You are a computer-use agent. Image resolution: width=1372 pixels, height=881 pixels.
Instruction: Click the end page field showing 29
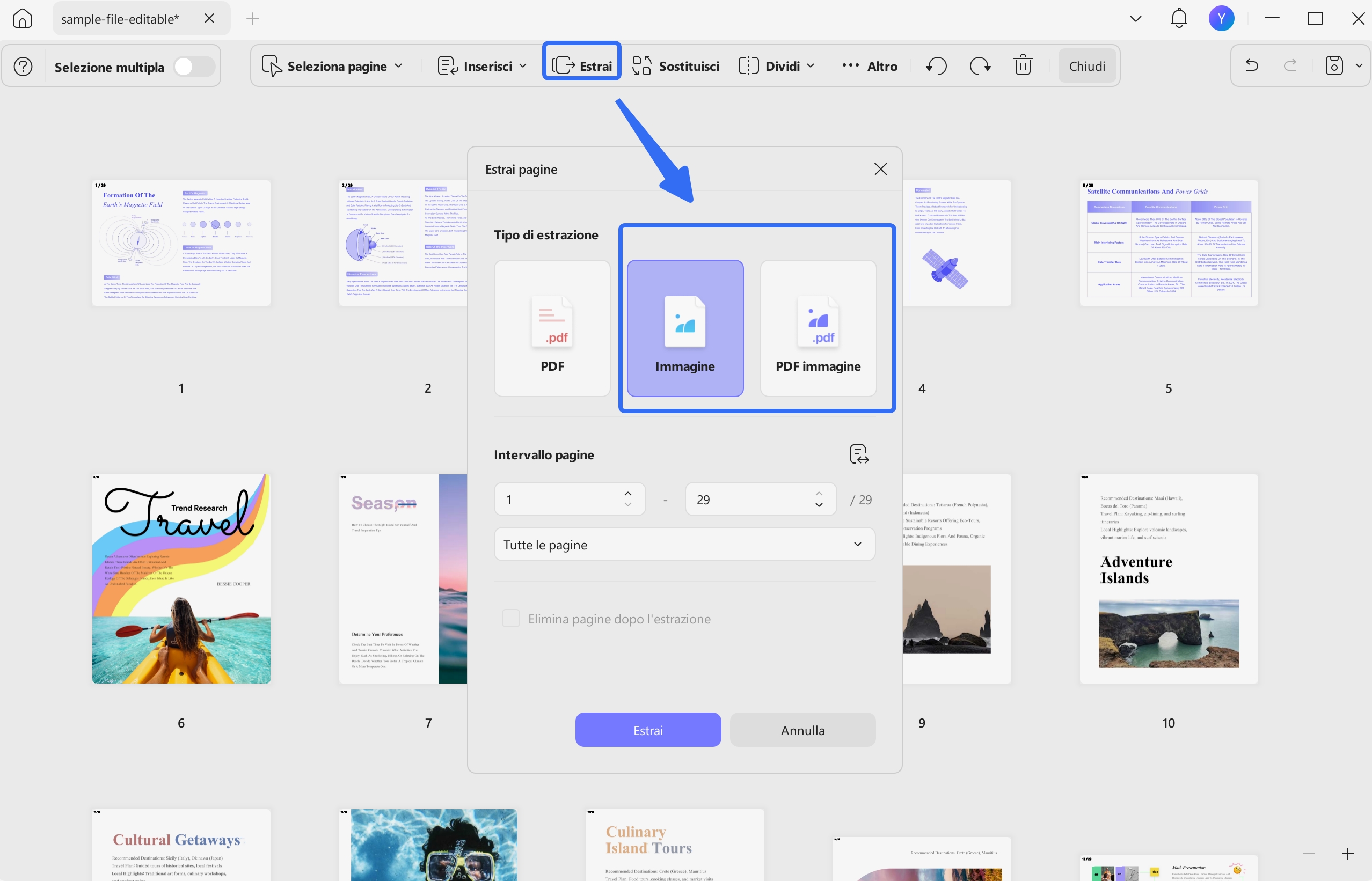pos(761,499)
